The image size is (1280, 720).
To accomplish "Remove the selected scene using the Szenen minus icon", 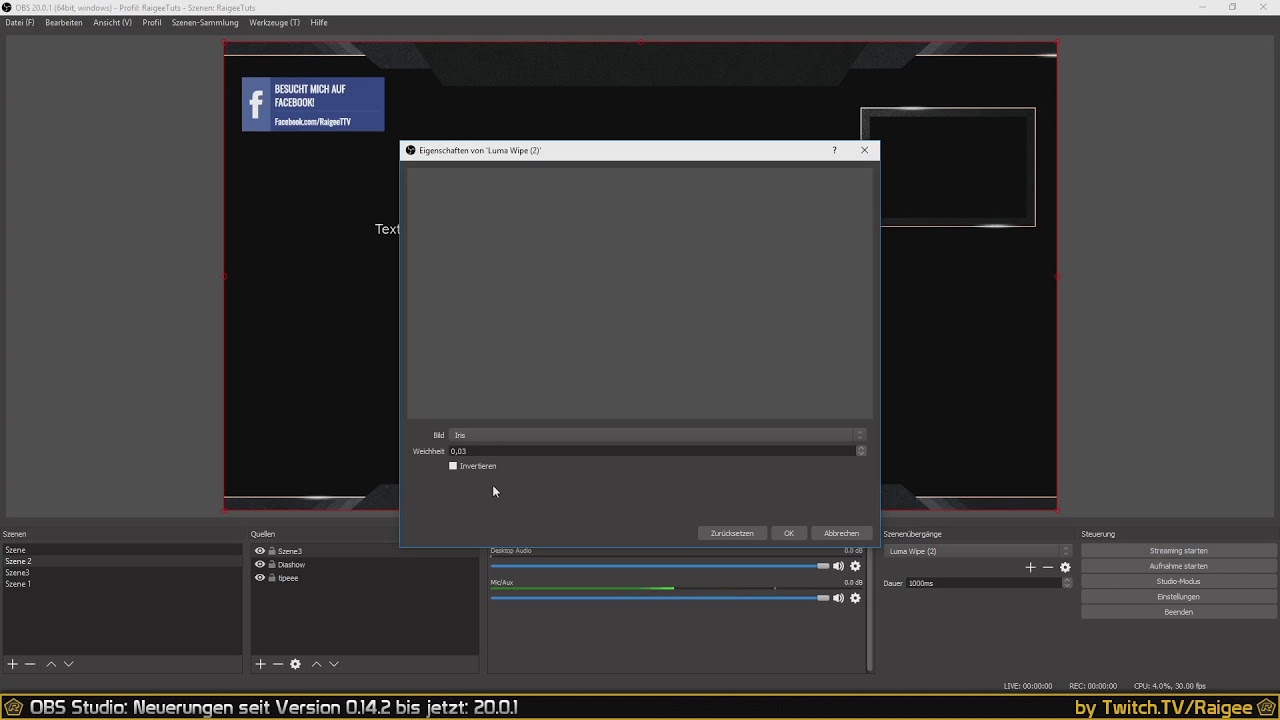I will click(30, 664).
